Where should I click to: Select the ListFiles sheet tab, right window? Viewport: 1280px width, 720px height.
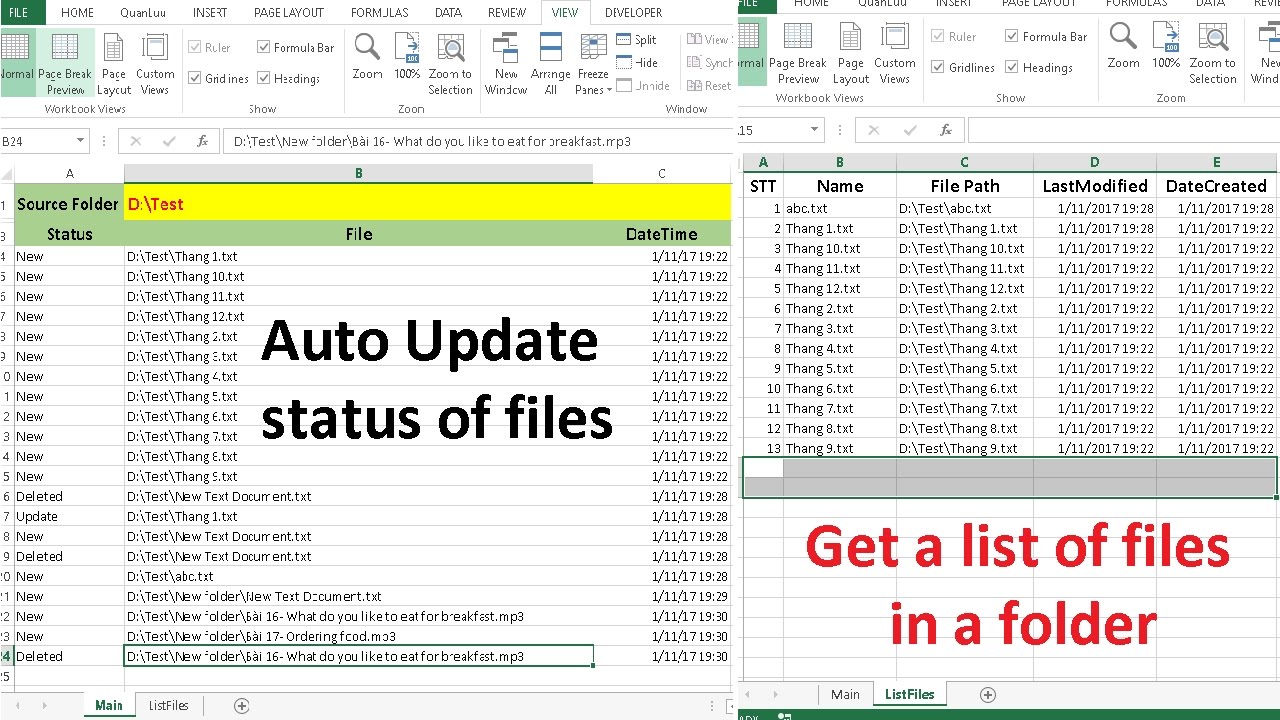pyautogui.click(x=909, y=695)
